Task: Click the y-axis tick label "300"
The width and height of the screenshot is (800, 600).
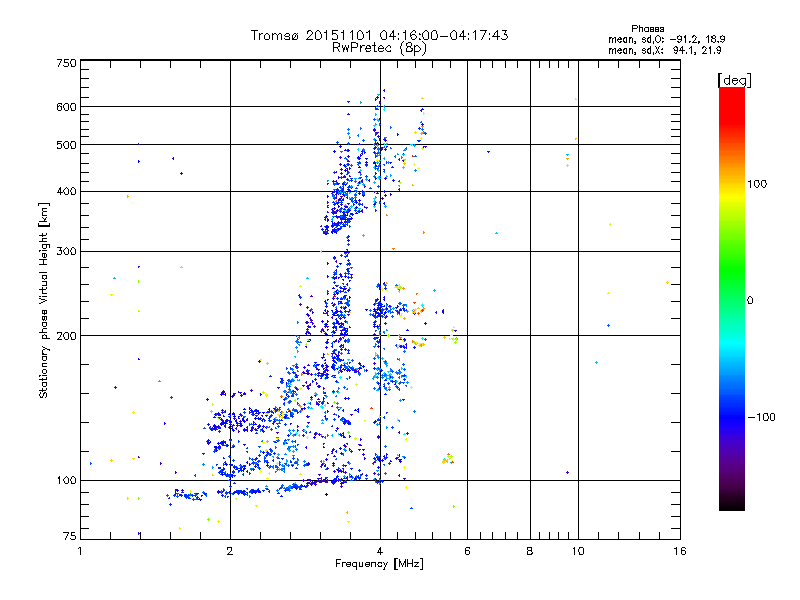Action: coord(66,251)
